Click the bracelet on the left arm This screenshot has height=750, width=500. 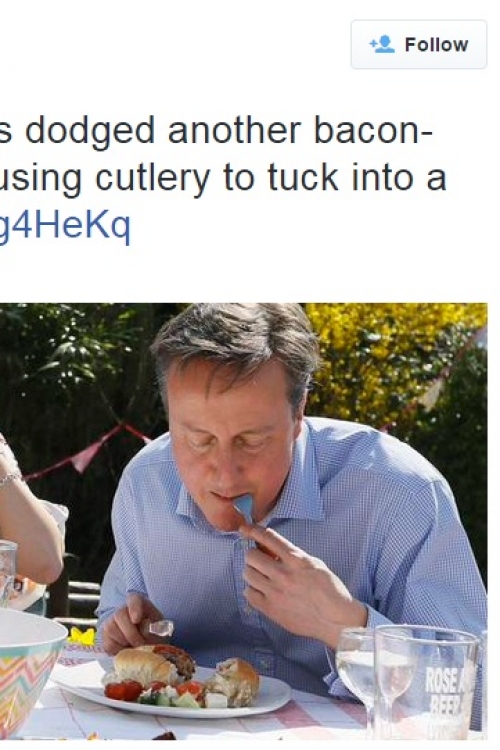[x=10, y=478]
